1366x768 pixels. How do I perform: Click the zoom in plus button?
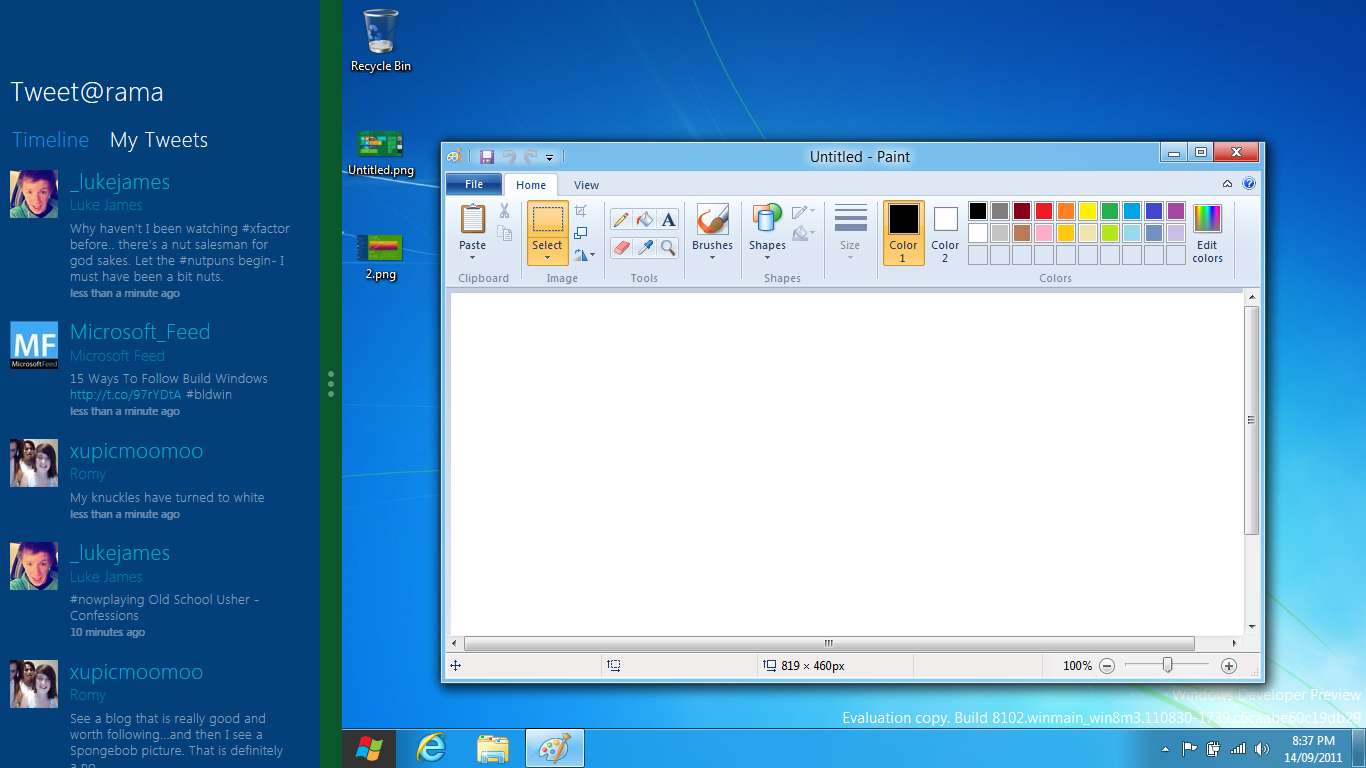pyautogui.click(x=1229, y=666)
